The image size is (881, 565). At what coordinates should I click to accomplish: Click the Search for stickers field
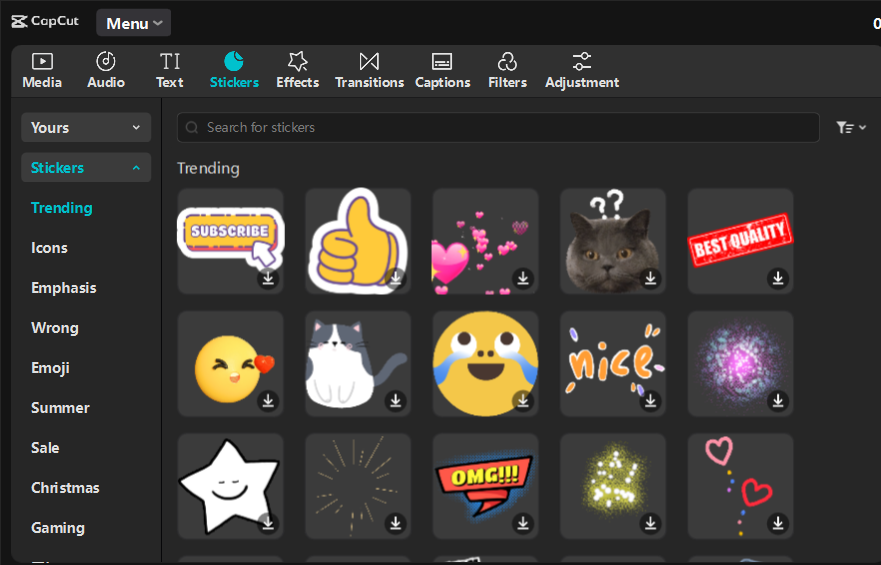[498, 128]
